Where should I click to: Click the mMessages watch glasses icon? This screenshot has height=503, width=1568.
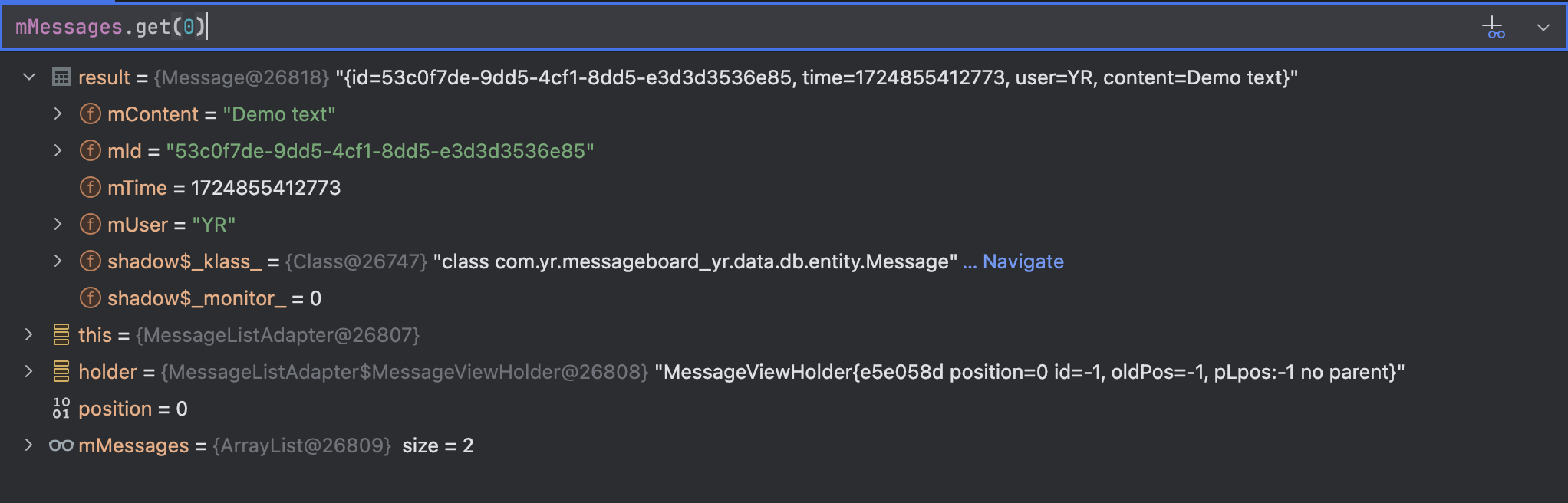pyautogui.click(x=61, y=445)
